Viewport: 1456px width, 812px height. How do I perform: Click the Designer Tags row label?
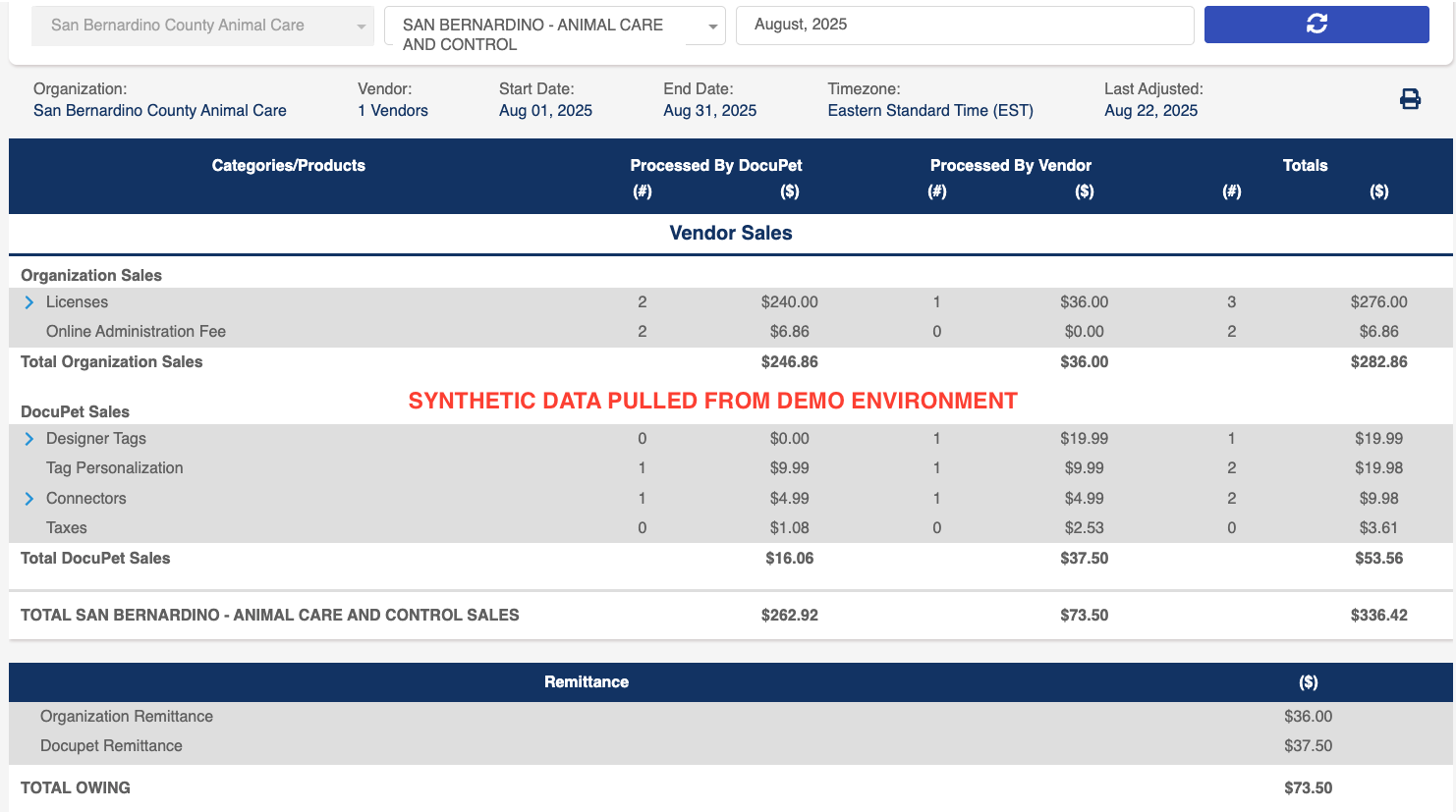click(96, 439)
